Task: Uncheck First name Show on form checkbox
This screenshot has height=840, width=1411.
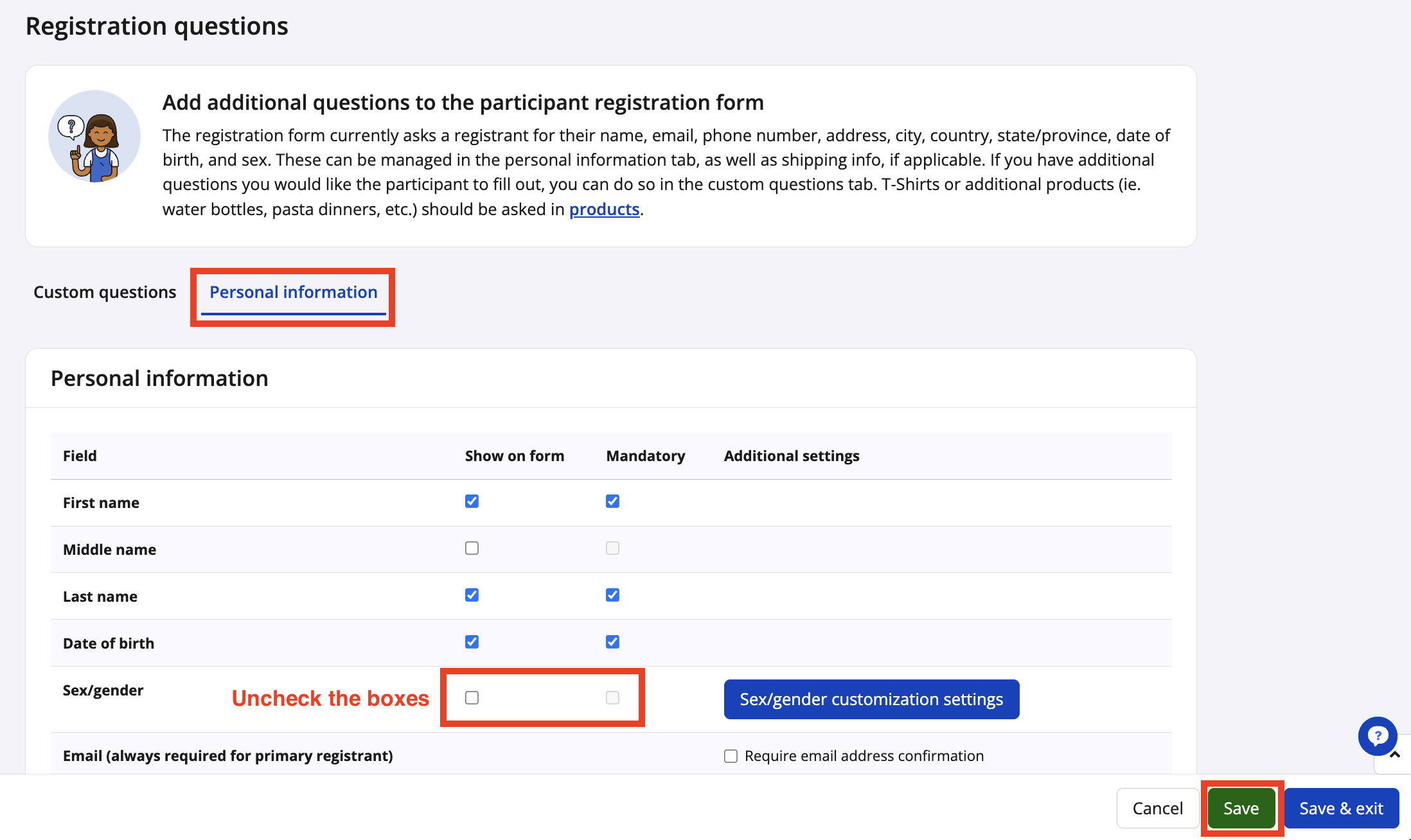Action: coord(472,502)
